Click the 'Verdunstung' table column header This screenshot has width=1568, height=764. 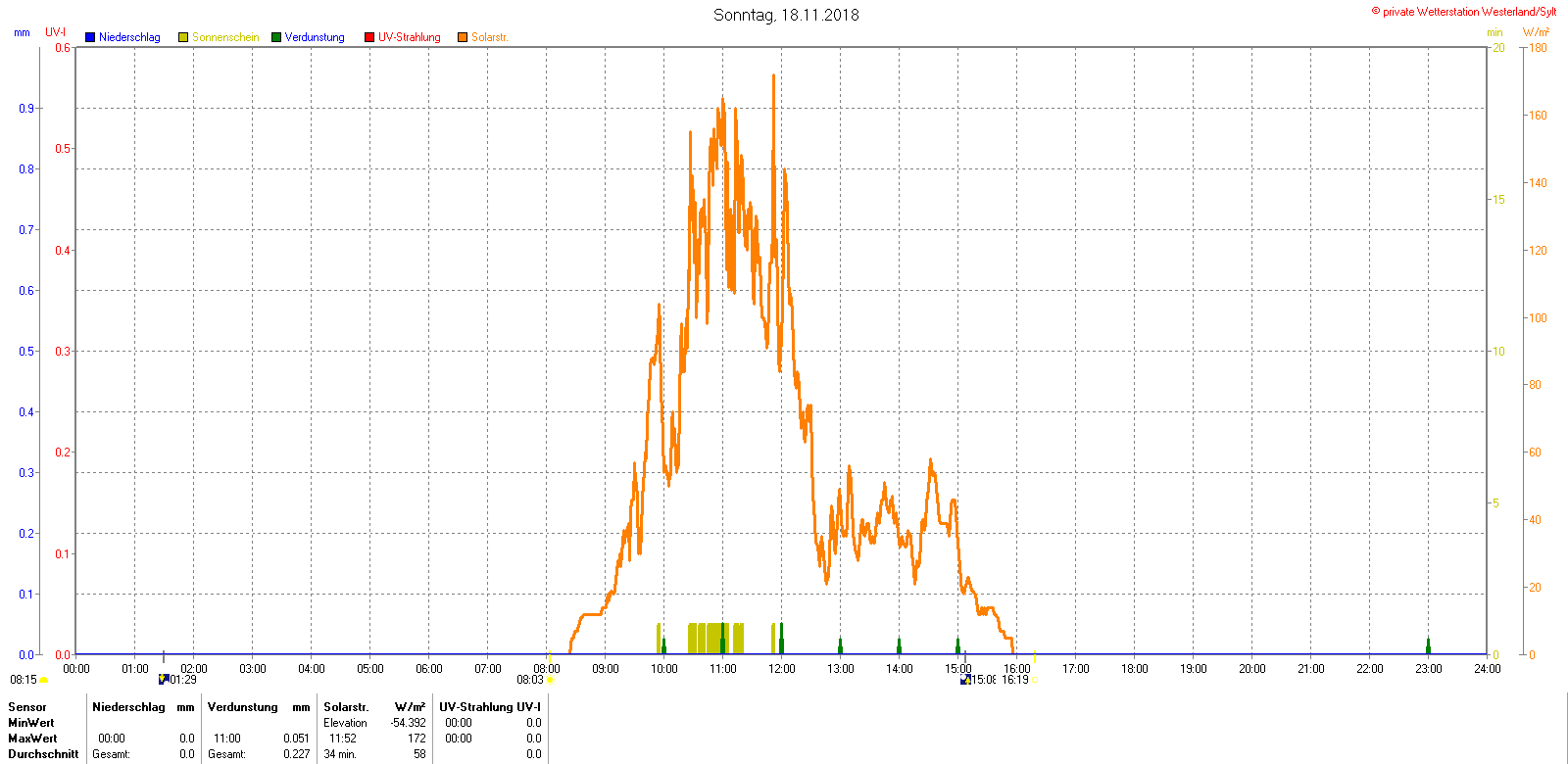click(243, 707)
